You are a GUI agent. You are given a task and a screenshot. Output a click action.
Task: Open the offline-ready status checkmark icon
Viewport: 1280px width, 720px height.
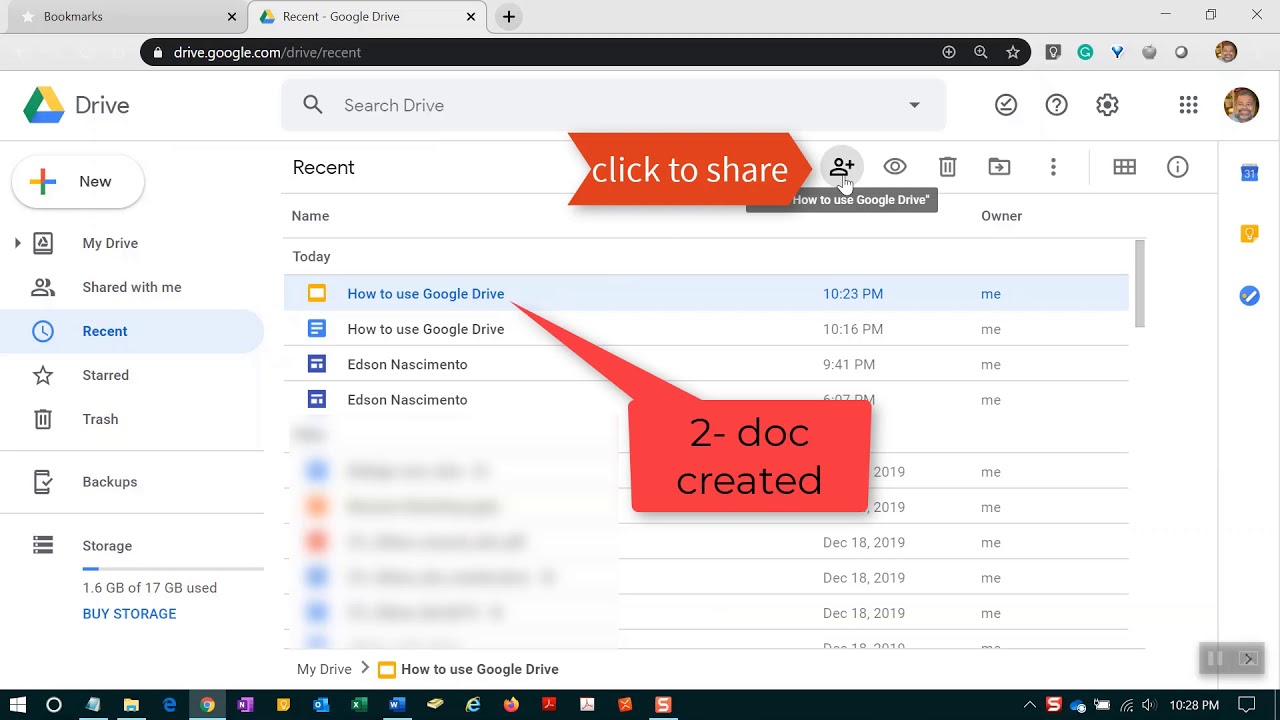tap(1006, 105)
